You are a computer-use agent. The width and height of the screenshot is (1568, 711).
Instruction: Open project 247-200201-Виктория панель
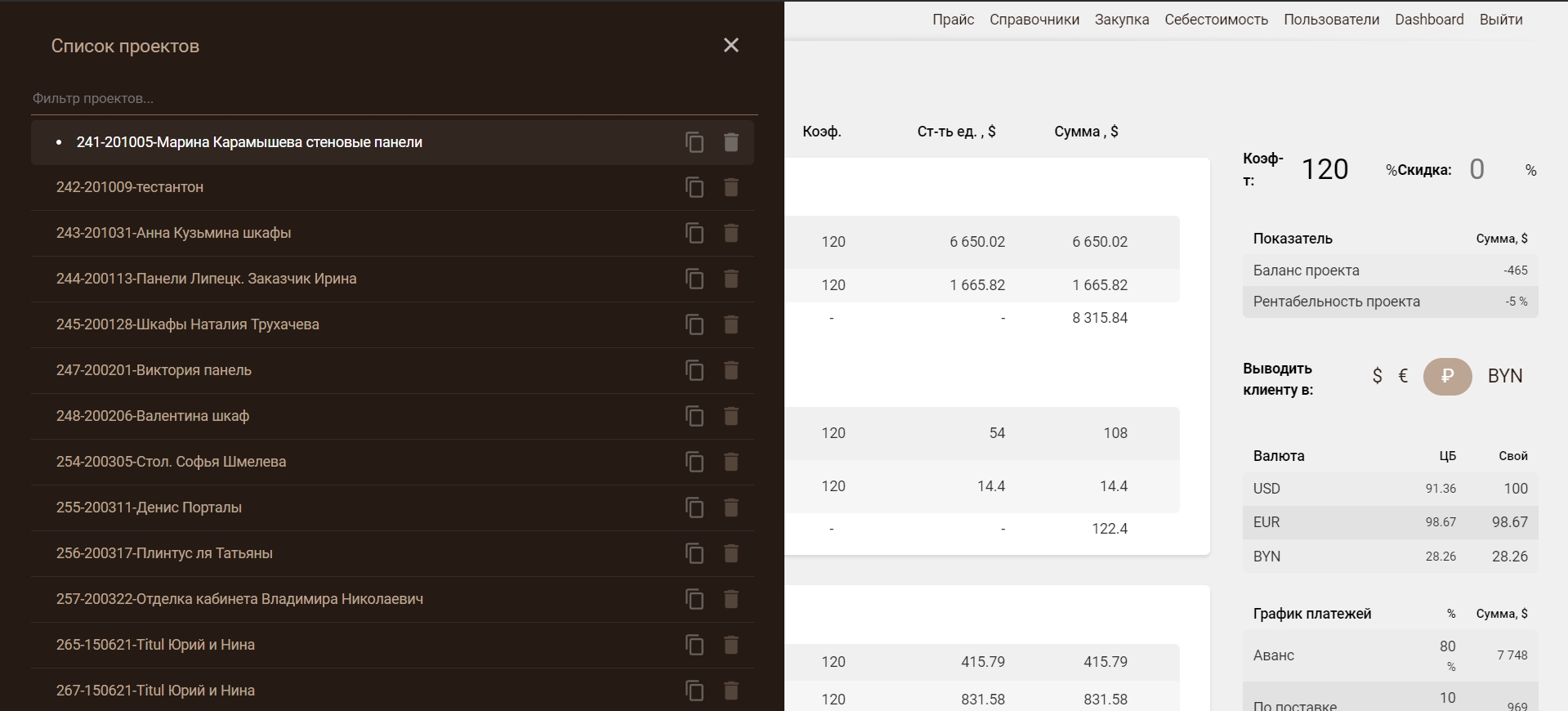coord(154,370)
